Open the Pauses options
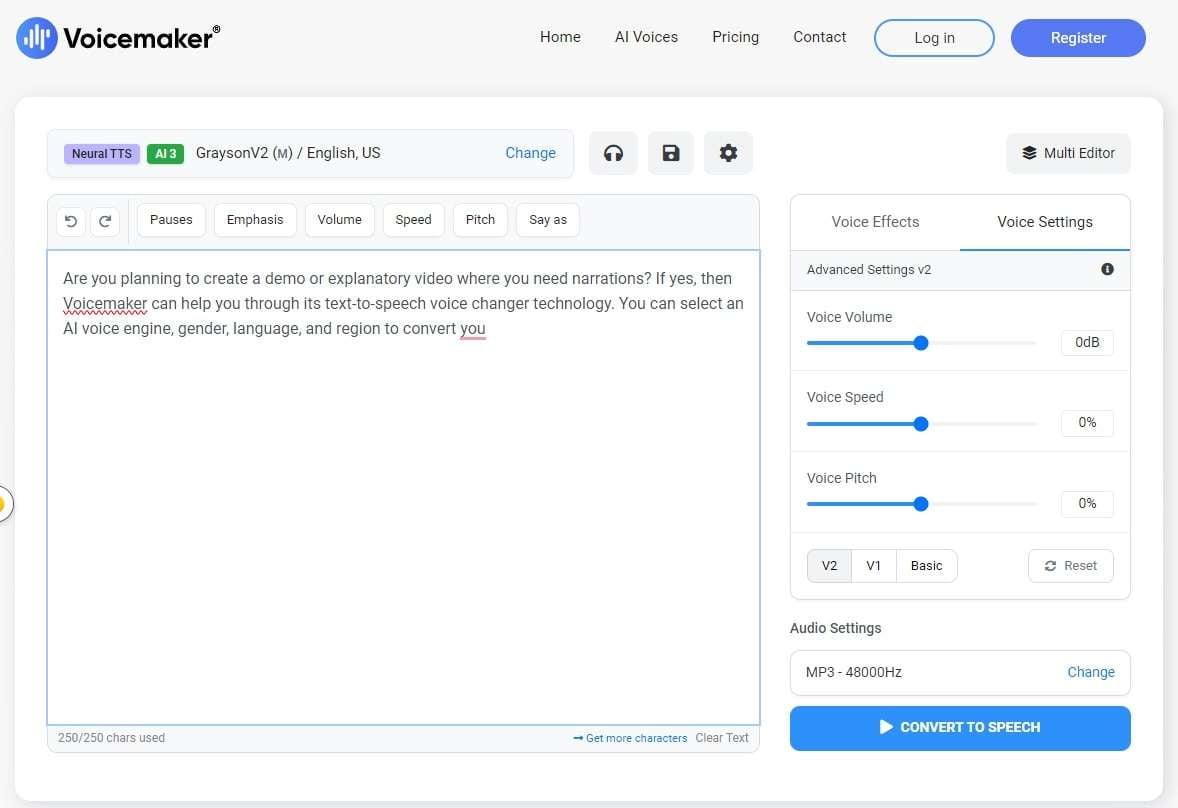 [171, 220]
